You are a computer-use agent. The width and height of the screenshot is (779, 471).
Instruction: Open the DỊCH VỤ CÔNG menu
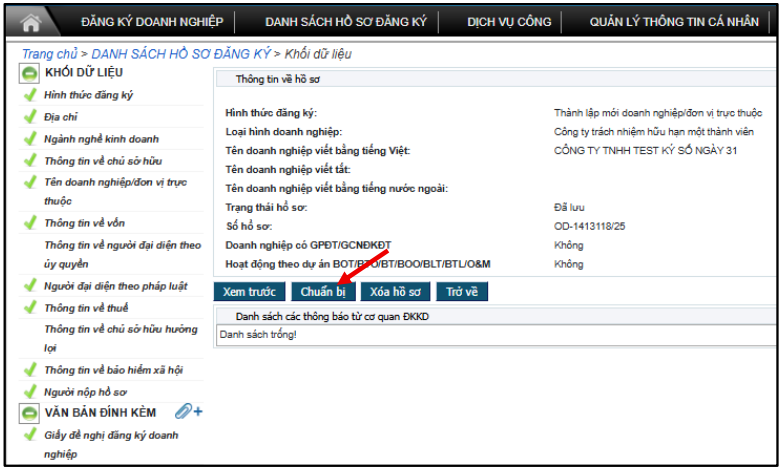pyautogui.click(x=509, y=22)
